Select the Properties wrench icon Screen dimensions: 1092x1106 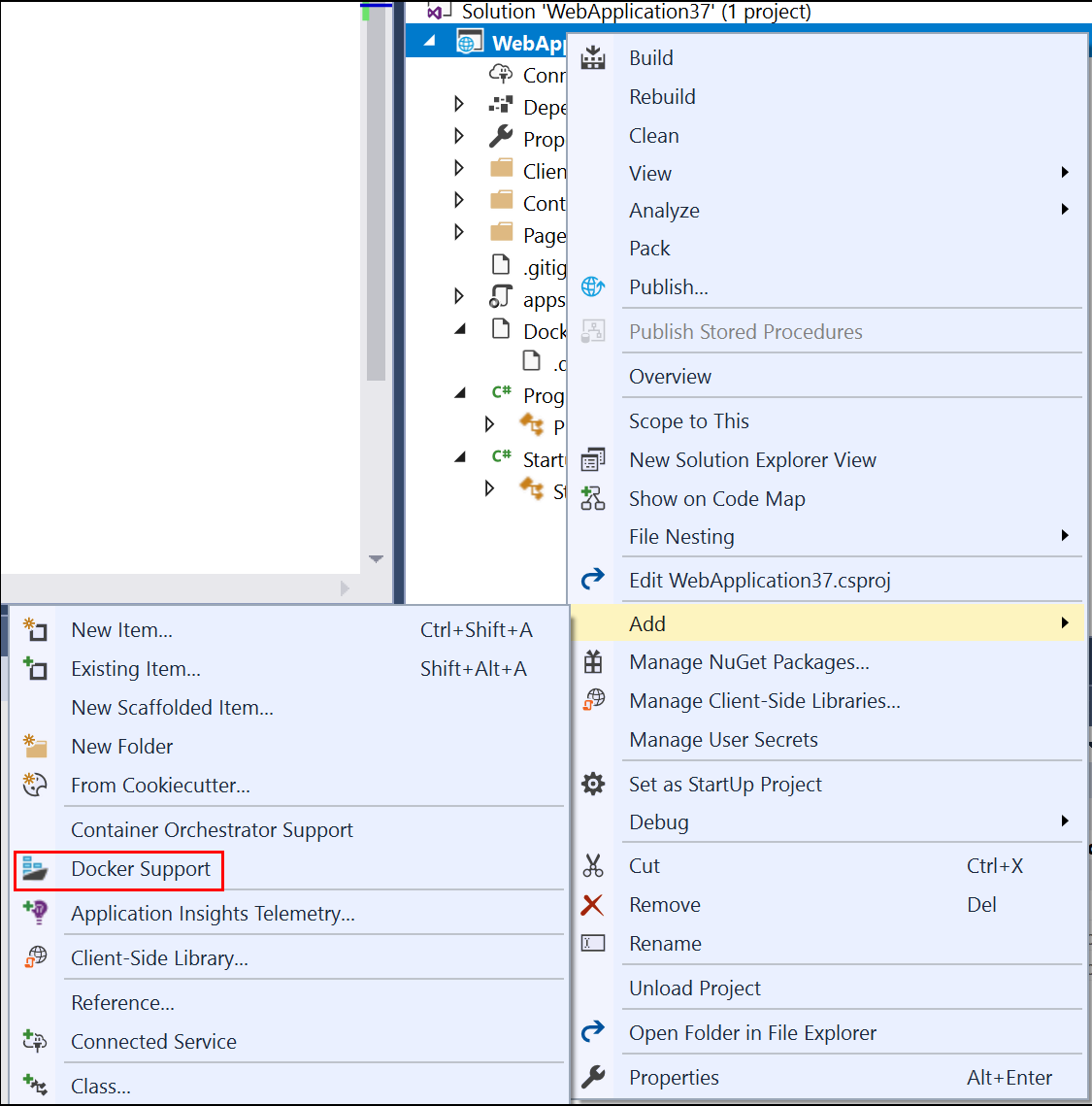tap(593, 1077)
